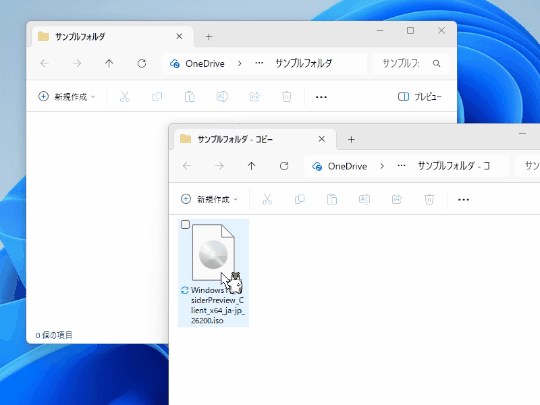The image size is (540, 405).
Task: Close the サンプルフォルダ tab
Action: (179, 36)
